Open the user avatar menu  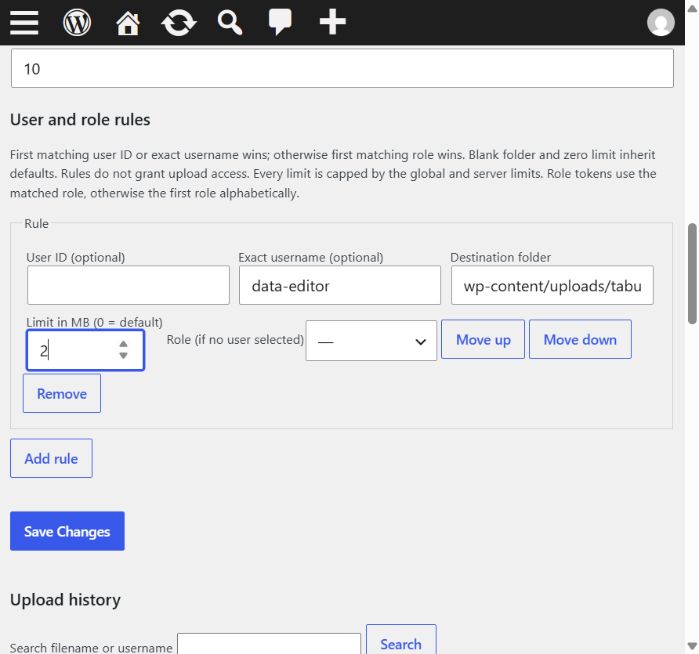661,22
